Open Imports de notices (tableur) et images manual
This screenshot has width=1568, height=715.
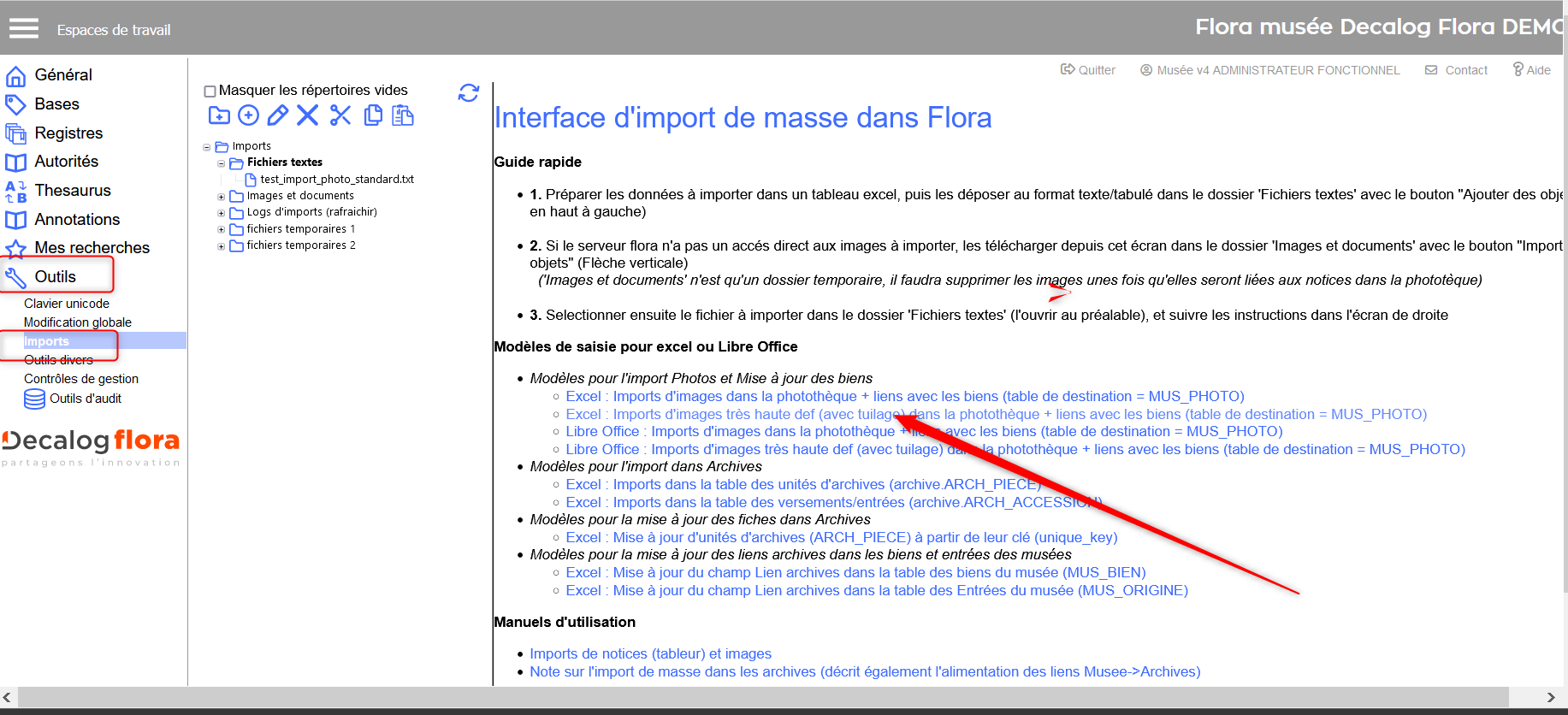[650, 654]
